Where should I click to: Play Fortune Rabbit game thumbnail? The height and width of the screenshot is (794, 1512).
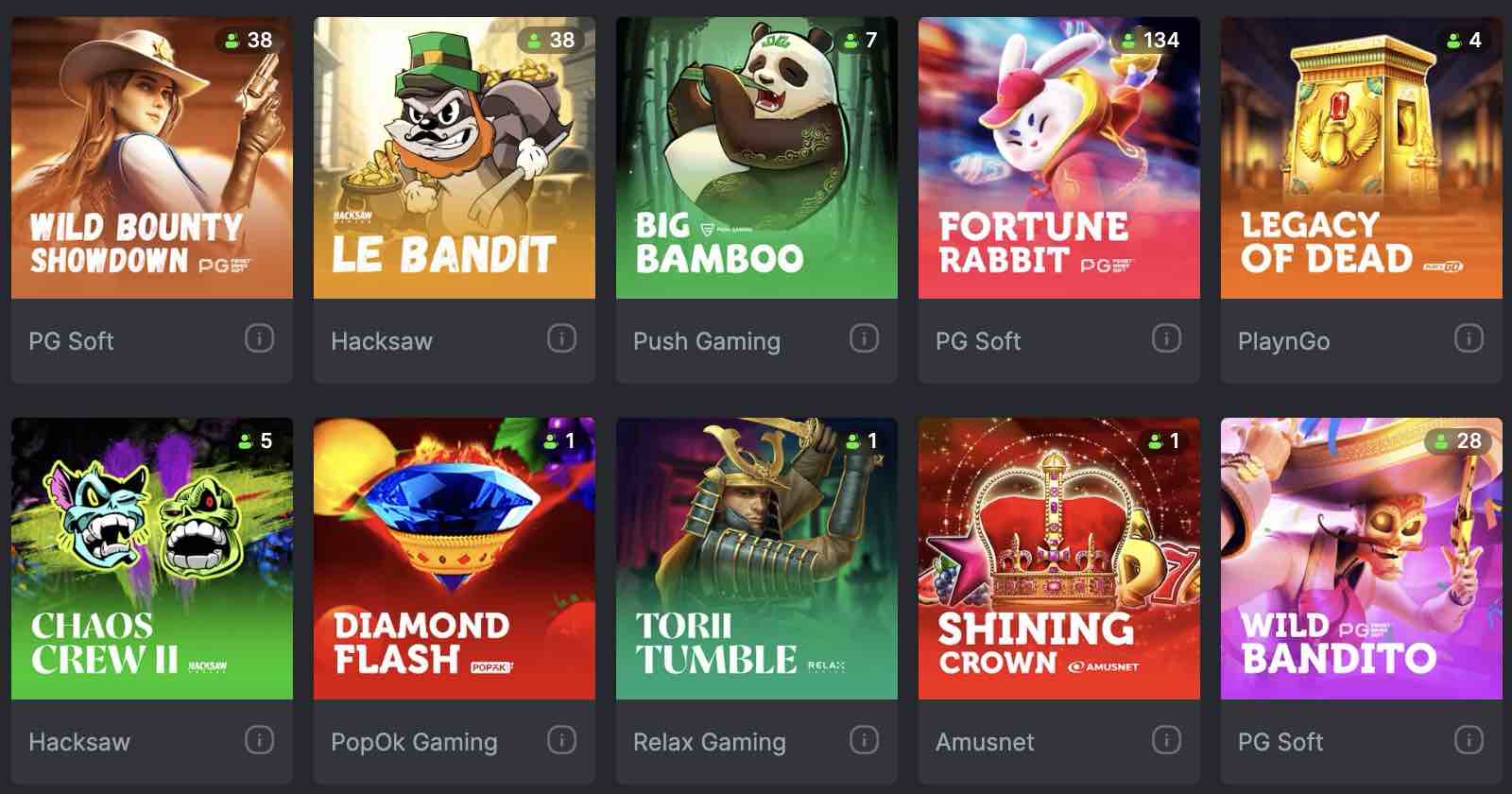tap(1059, 158)
